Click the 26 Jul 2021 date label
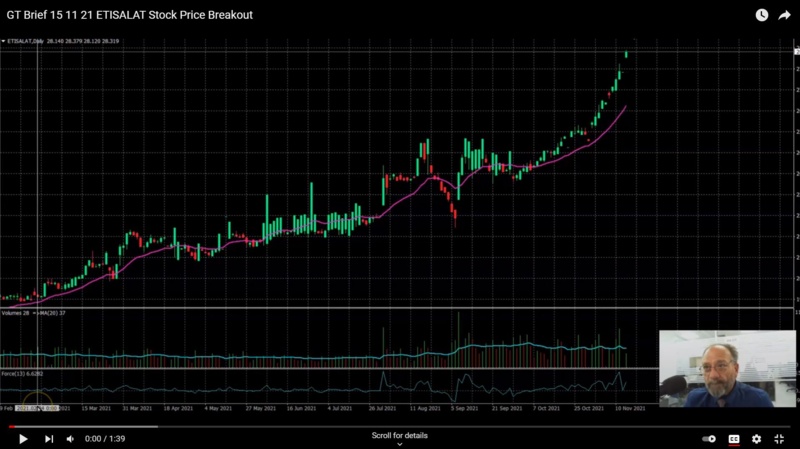The height and width of the screenshot is (449, 800). tap(382, 408)
